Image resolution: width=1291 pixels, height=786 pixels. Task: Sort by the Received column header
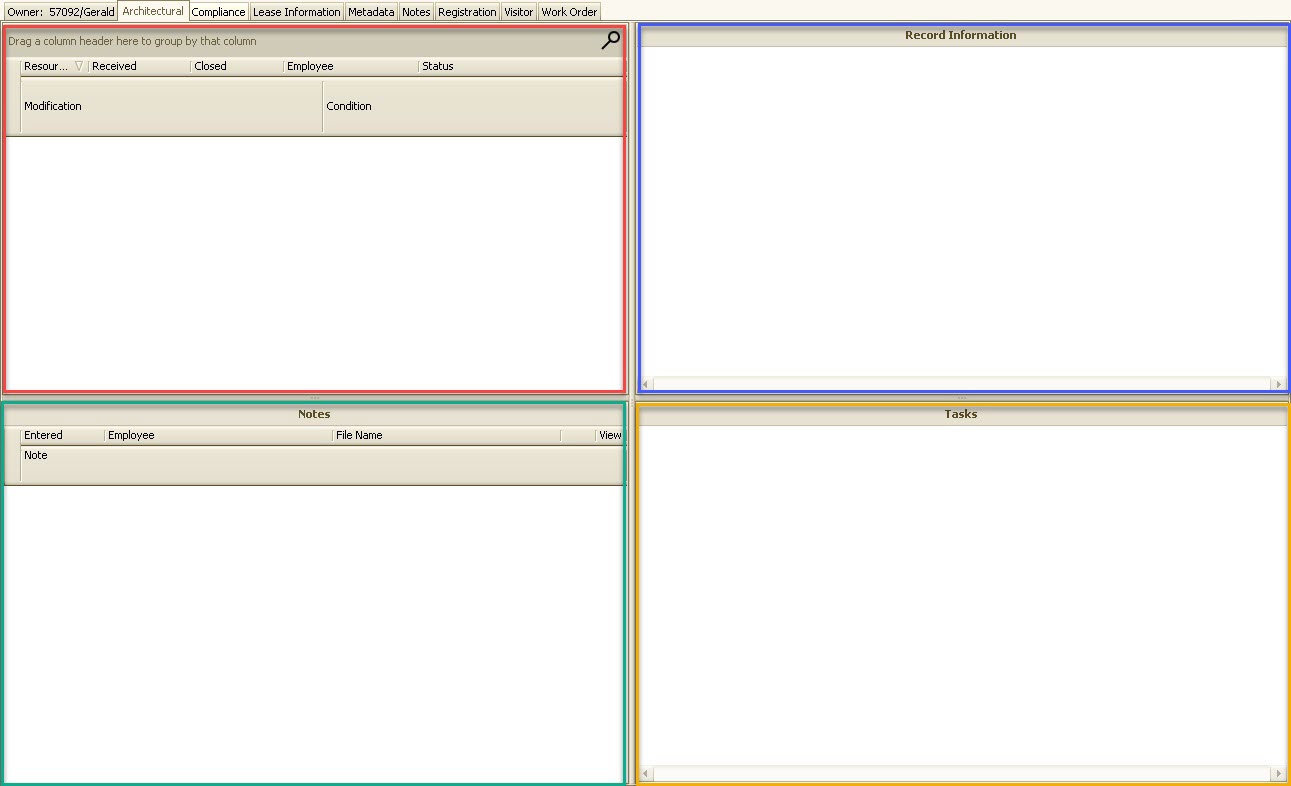click(x=139, y=66)
